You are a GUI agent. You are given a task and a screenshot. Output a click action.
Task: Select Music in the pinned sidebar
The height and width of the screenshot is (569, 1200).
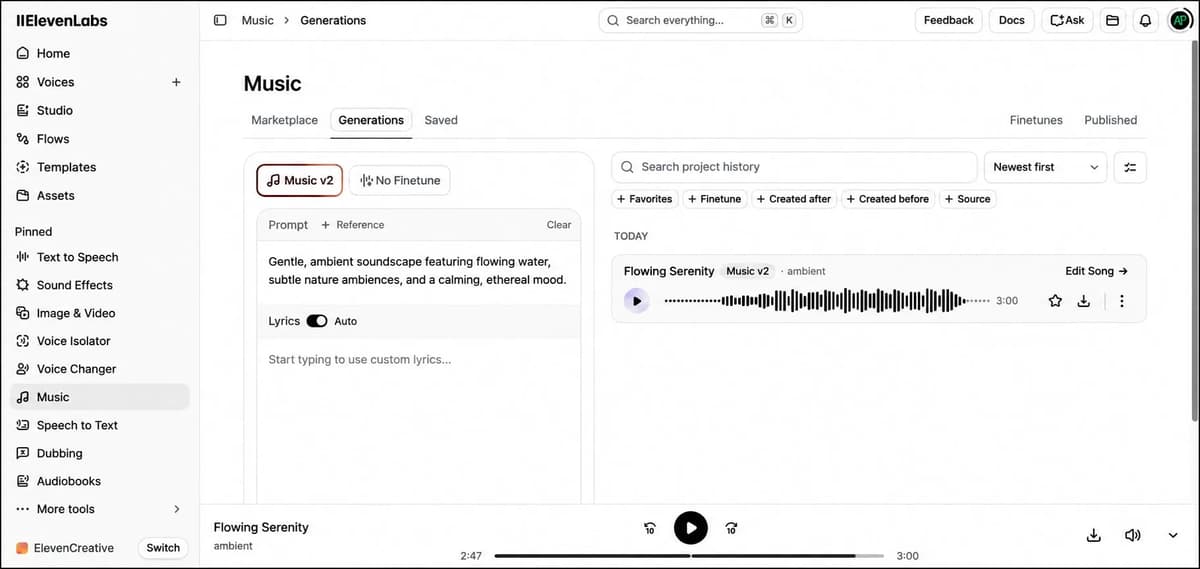click(99, 397)
